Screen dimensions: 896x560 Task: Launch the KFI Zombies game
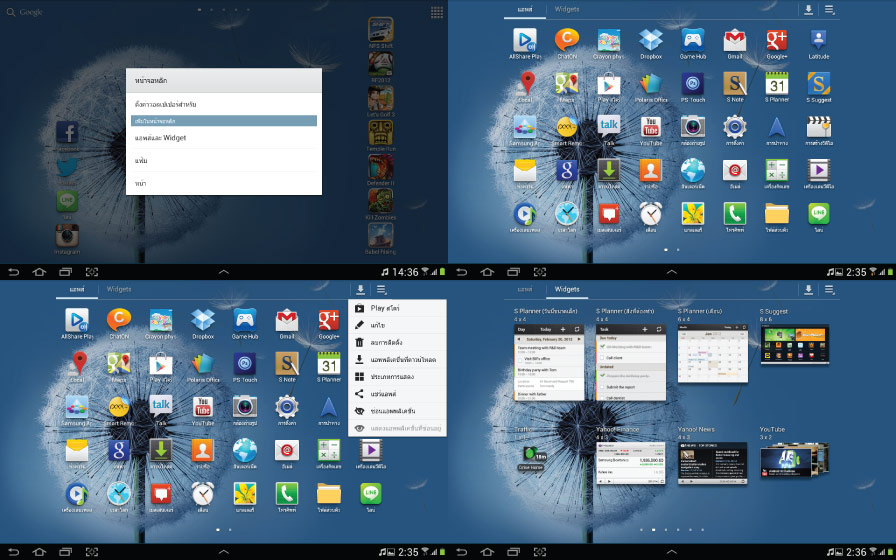tap(380, 201)
